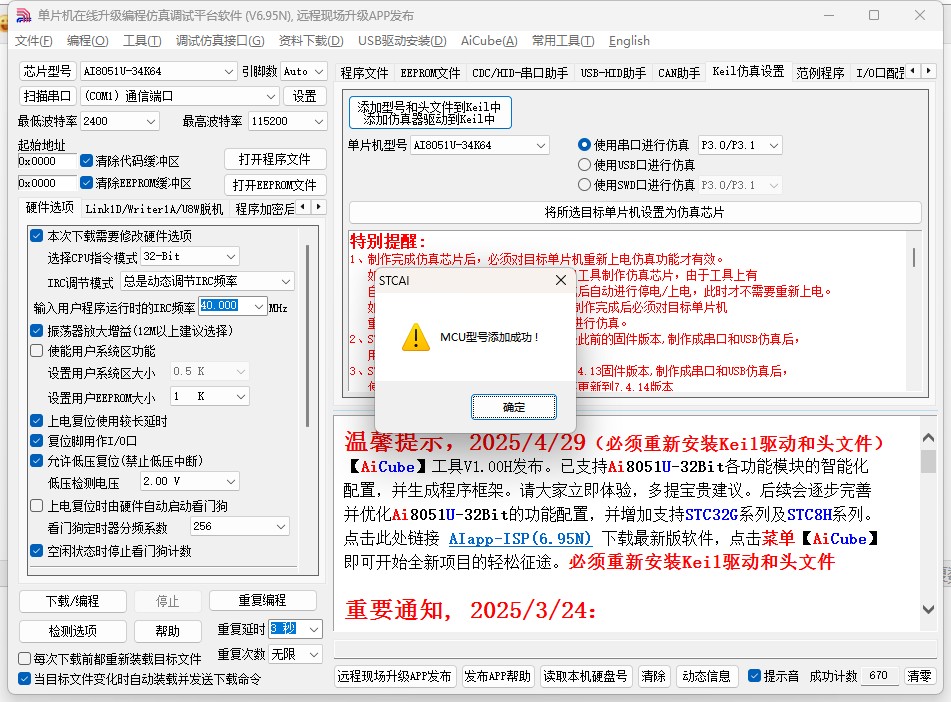Enable 使能用户系统区功能 checkbox
The image size is (951, 702).
[36, 351]
